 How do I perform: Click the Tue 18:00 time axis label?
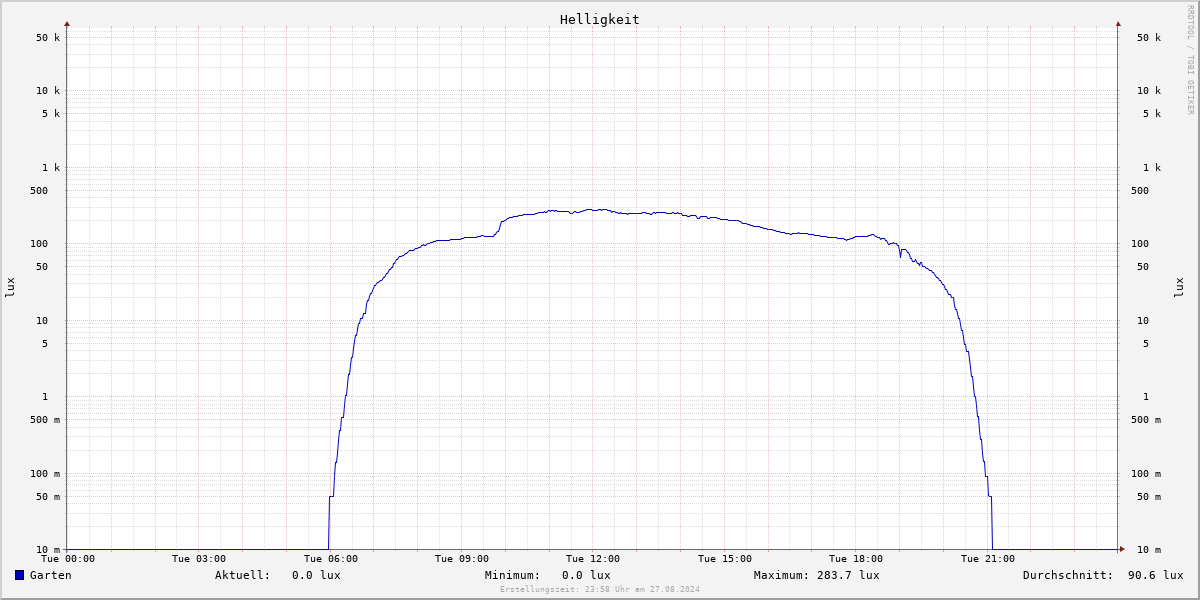tap(856, 559)
